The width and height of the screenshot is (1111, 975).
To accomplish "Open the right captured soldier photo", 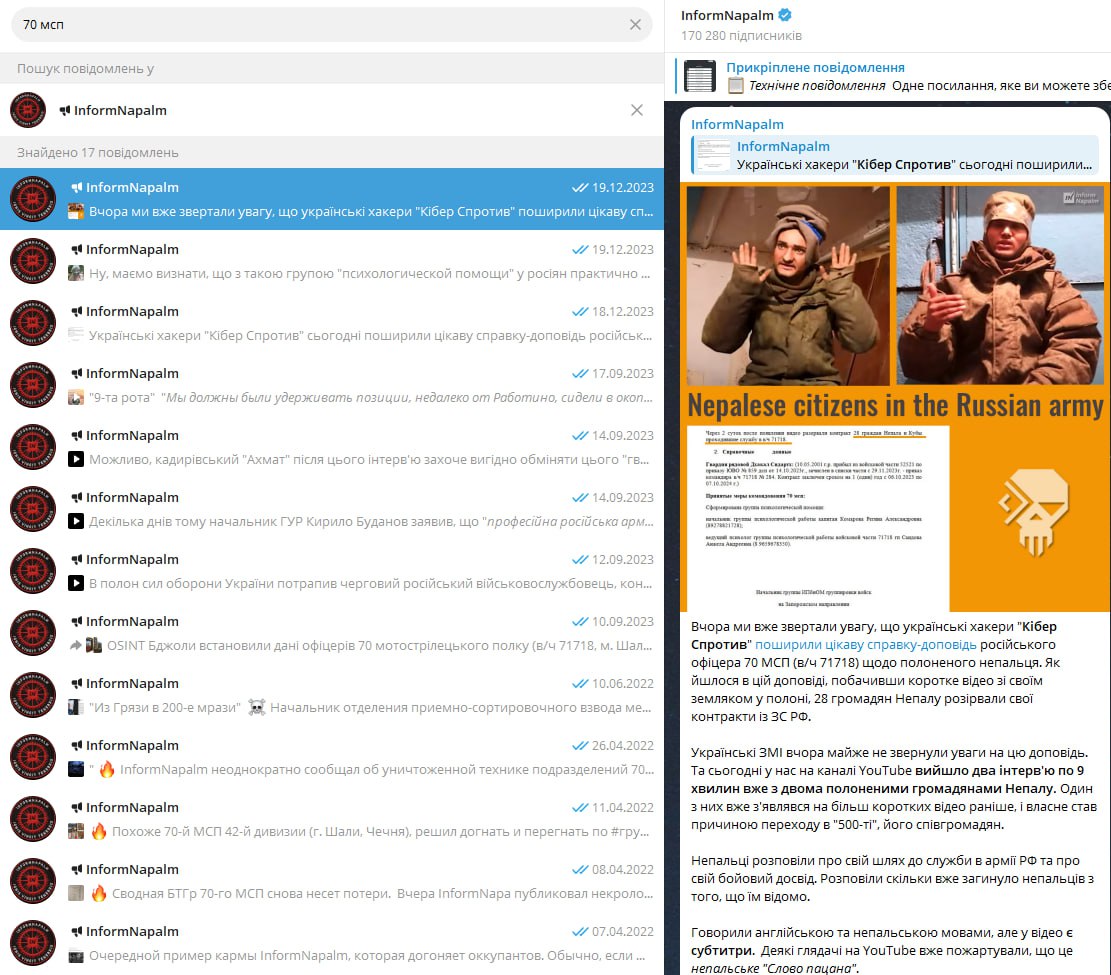I will pos(998,285).
